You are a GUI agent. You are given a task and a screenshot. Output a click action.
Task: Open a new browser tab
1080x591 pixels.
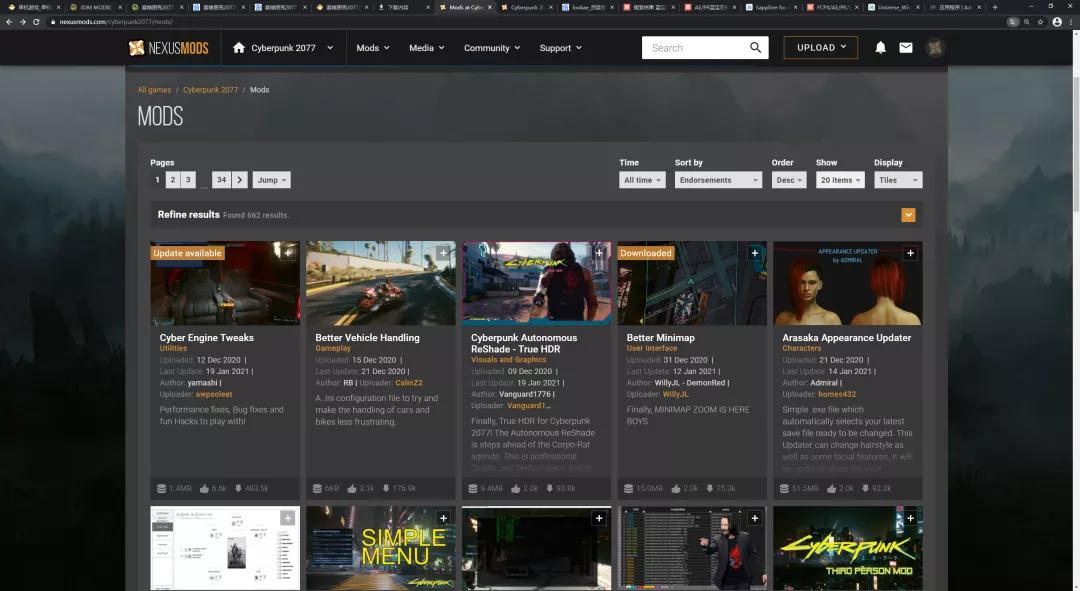tap(995, 7)
